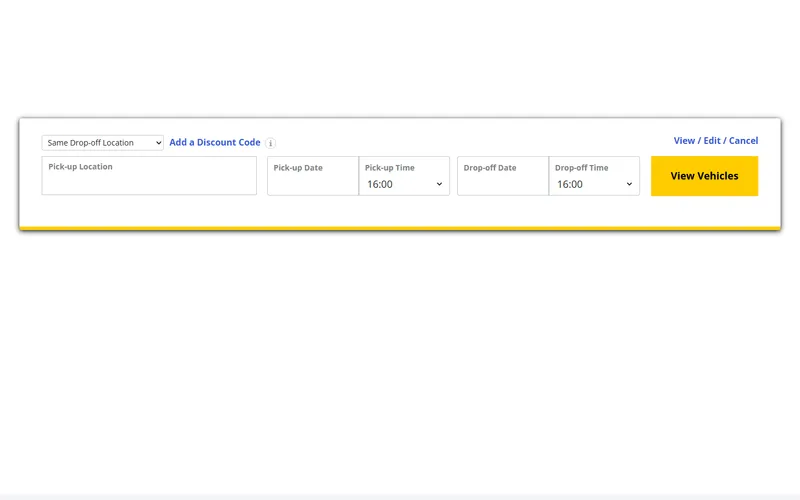Expand the Pick-up Time dropdown
Viewport: 800px width, 500px height.
pos(404,176)
